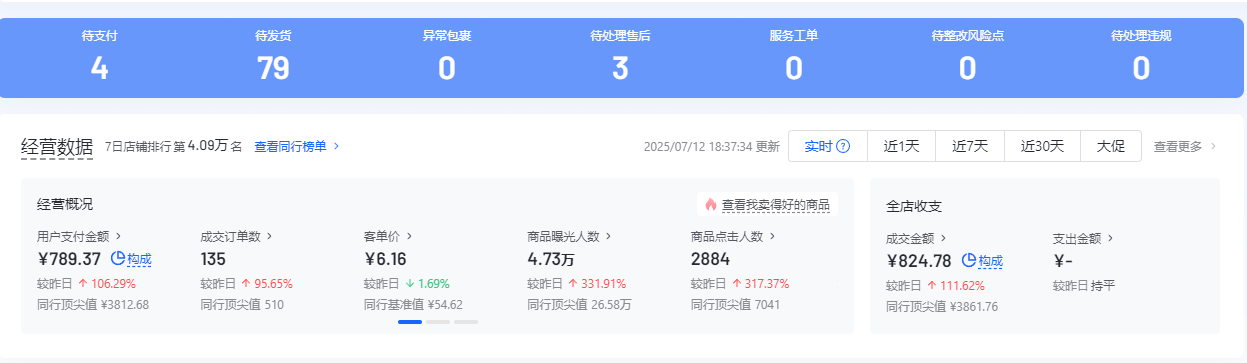Expand the 用户支付金额 metric chevron
Viewport: 1247px width, 363px height.
(118, 237)
